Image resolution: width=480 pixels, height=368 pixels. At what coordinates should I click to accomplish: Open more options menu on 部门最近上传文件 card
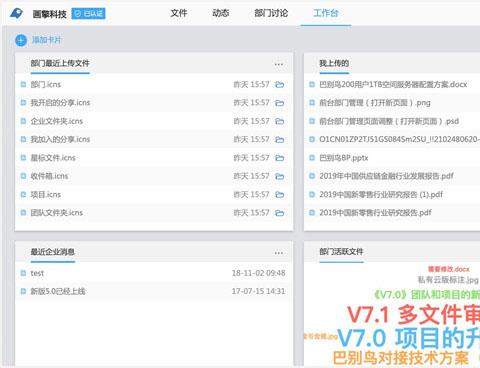click(279, 64)
